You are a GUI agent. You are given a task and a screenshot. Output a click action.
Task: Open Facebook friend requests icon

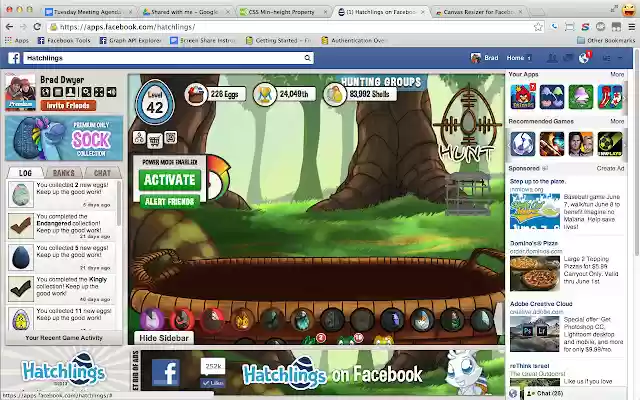(552, 58)
